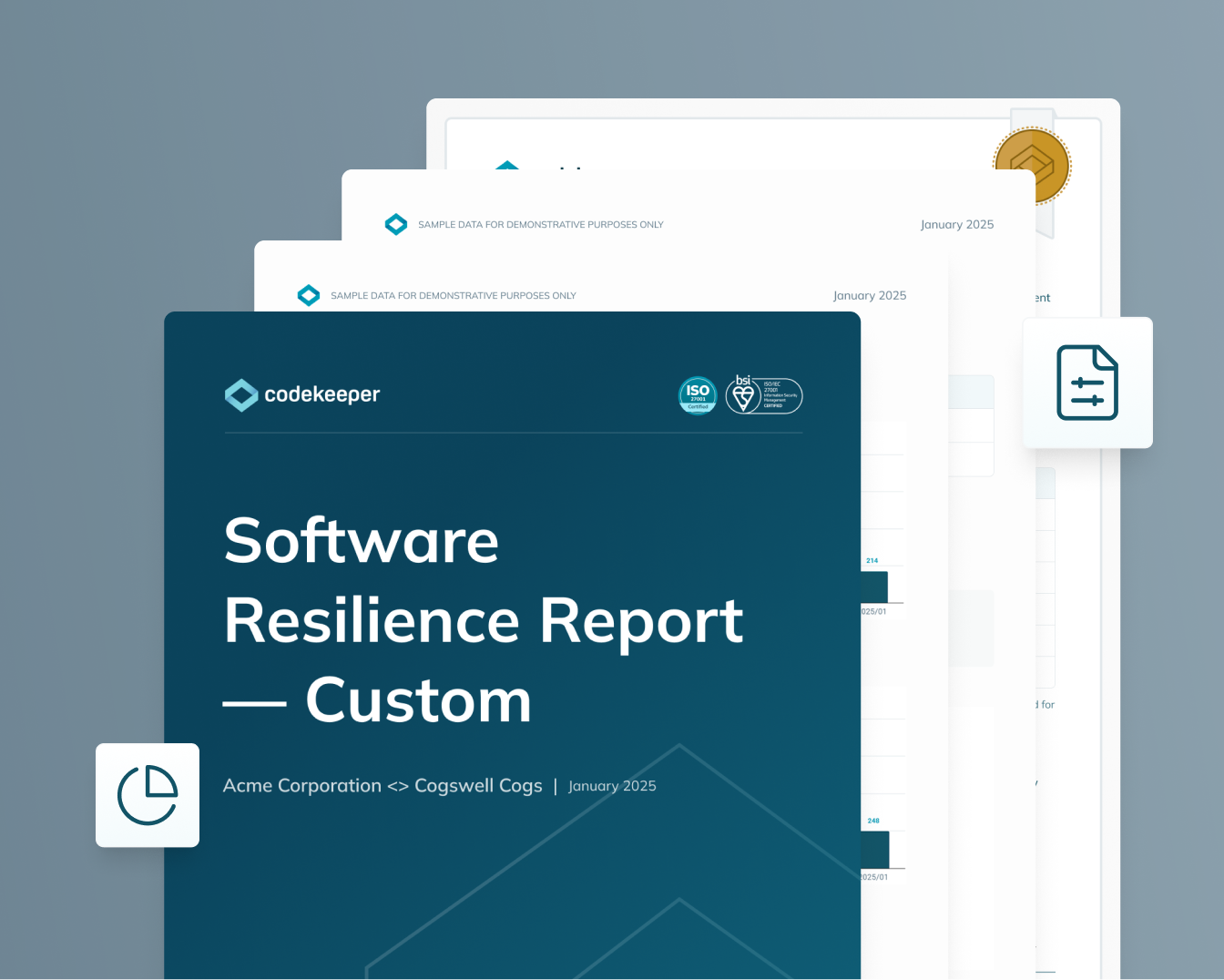The image size is (1224, 980).
Task: Click "January 2025" on the cover page
Action: point(612,786)
